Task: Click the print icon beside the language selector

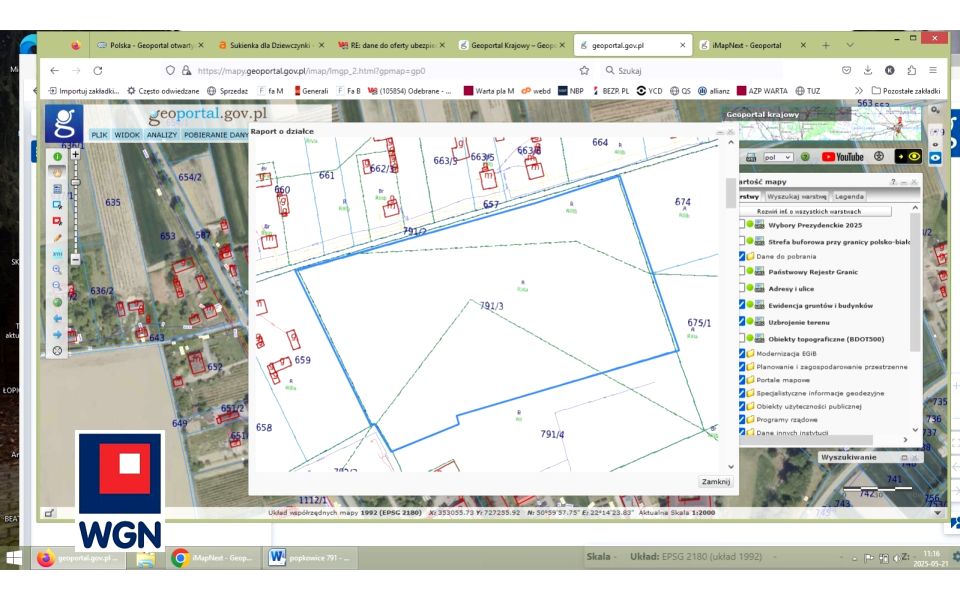Action: pyautogui.click(x=751, y=157)
